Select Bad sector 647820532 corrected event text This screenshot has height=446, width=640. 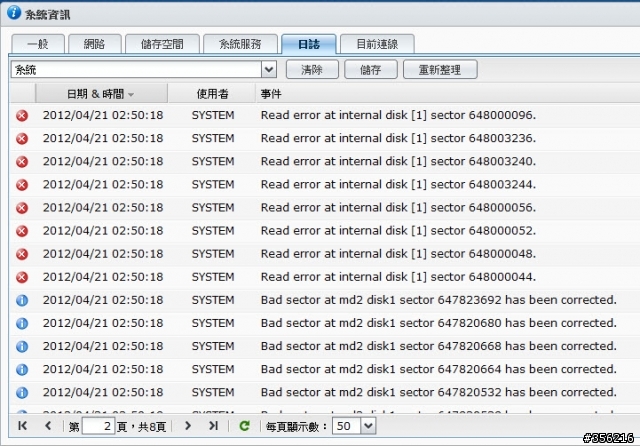[439, 393]
